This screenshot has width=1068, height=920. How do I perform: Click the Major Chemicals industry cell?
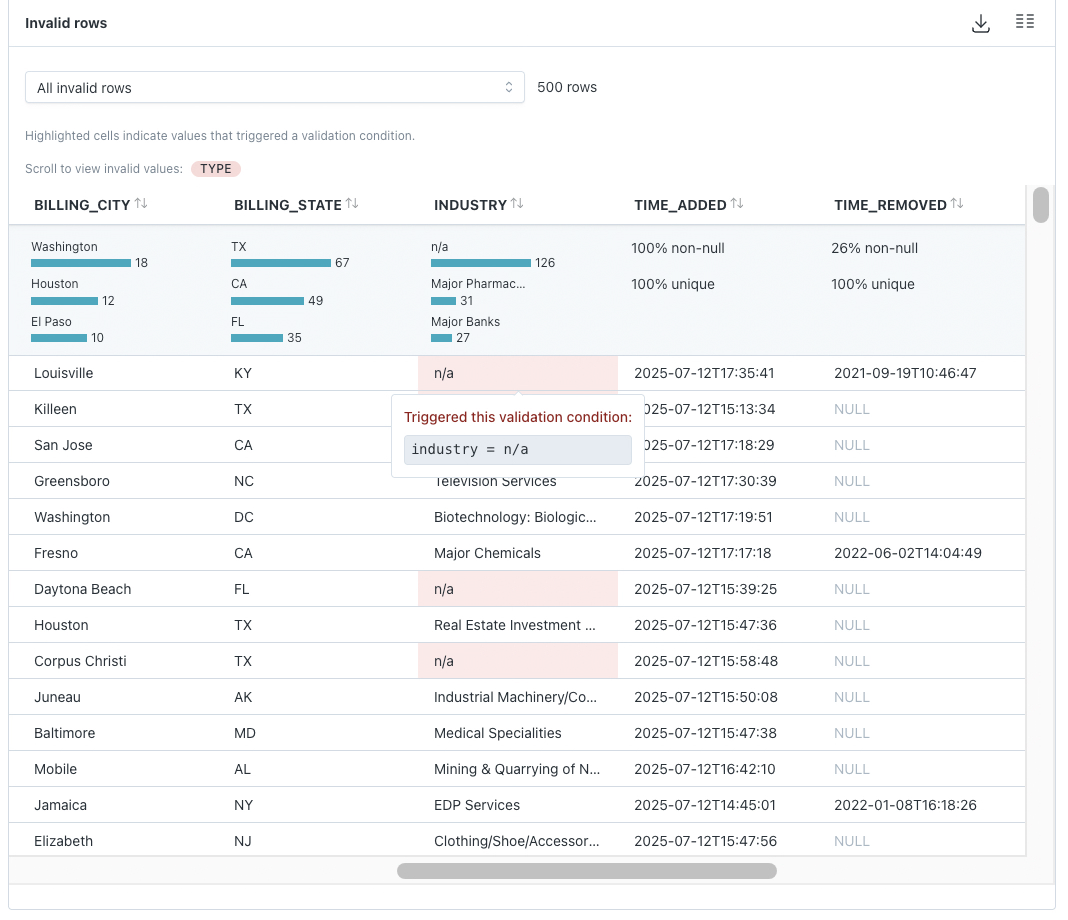coord(487,553)
